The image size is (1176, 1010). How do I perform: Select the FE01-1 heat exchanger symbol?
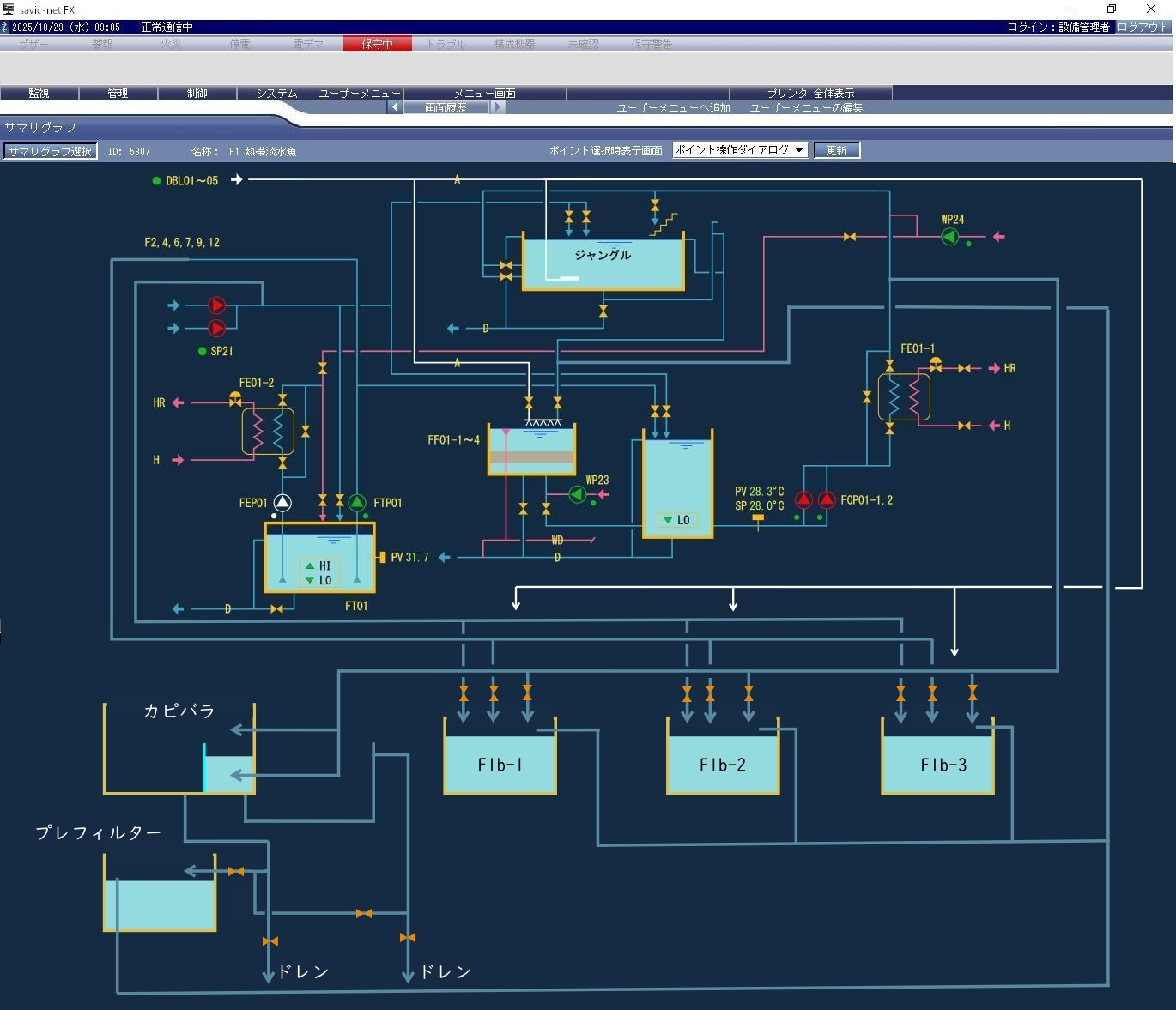pos(903,396)
